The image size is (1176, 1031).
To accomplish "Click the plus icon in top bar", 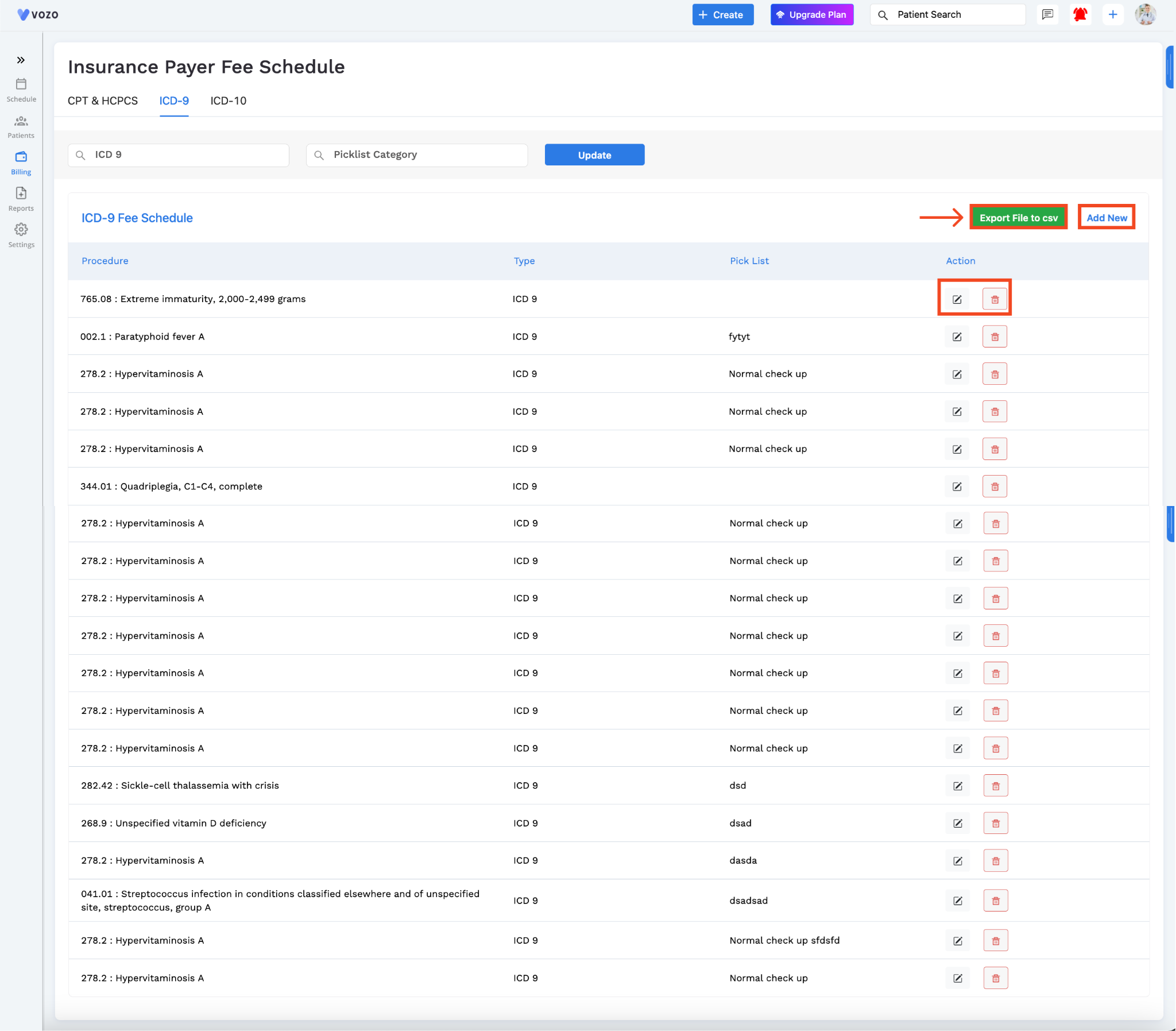I will pos(1113,14).
